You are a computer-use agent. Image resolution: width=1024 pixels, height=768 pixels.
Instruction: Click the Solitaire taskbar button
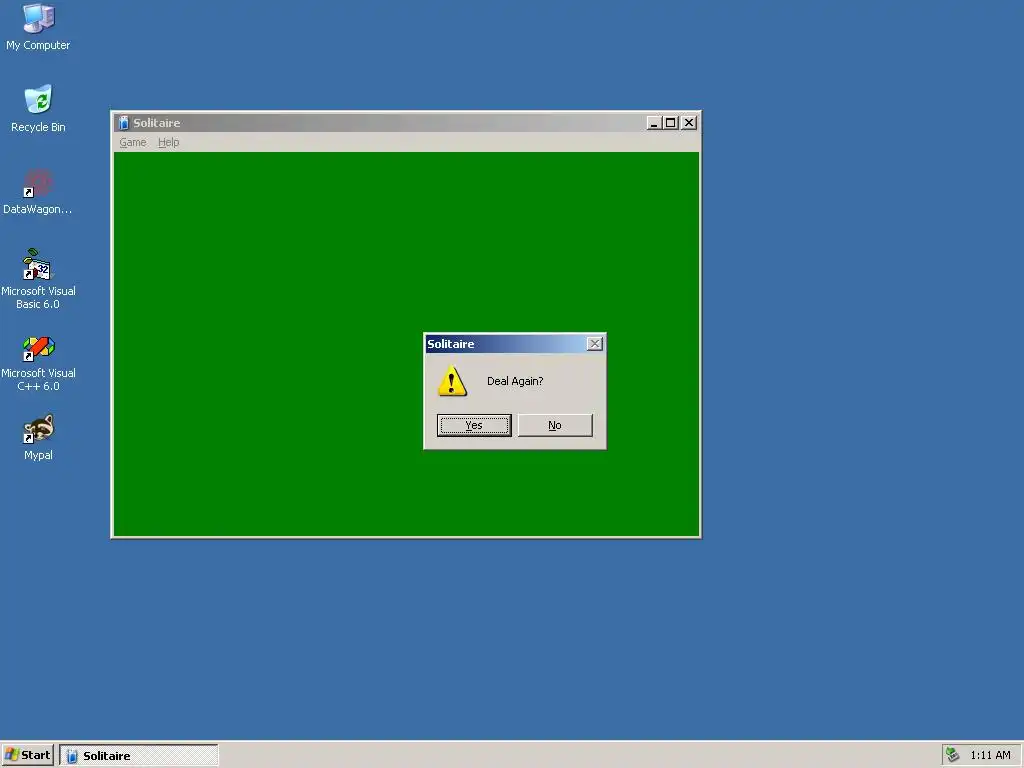pyautogui.click(x=138, y=756)
